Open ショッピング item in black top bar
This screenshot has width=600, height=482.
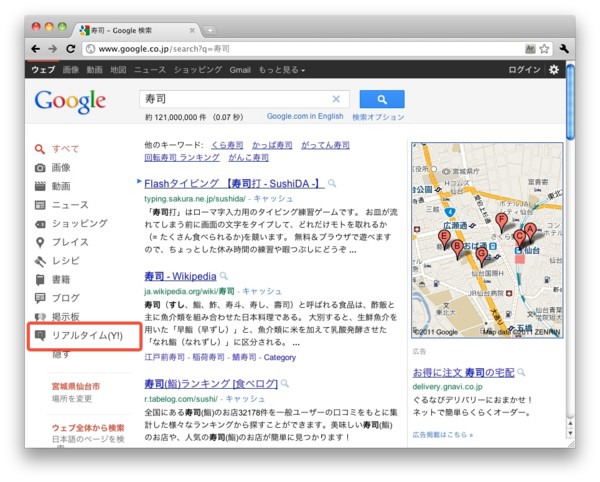(198, 70)
